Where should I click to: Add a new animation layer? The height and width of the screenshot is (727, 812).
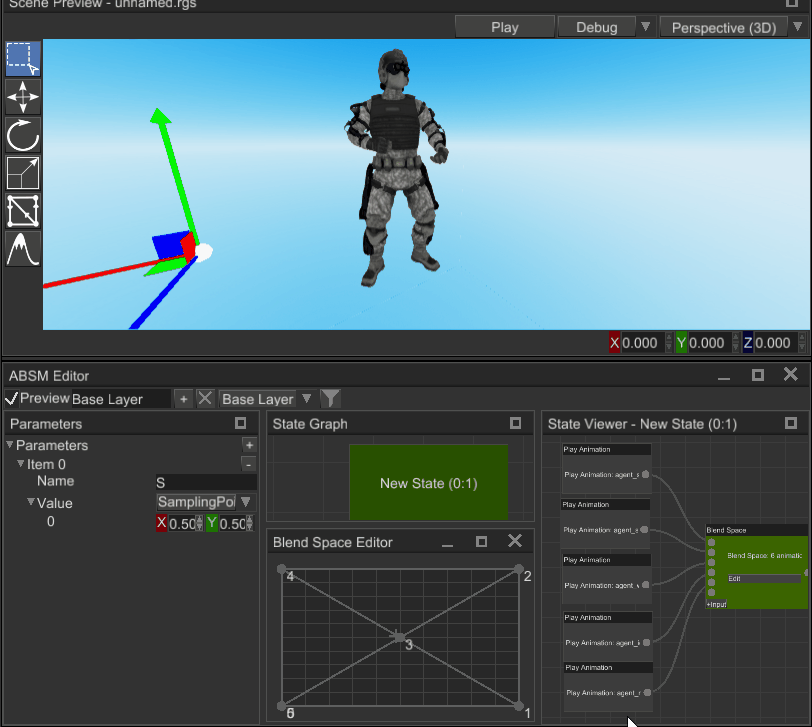point(183,399)
